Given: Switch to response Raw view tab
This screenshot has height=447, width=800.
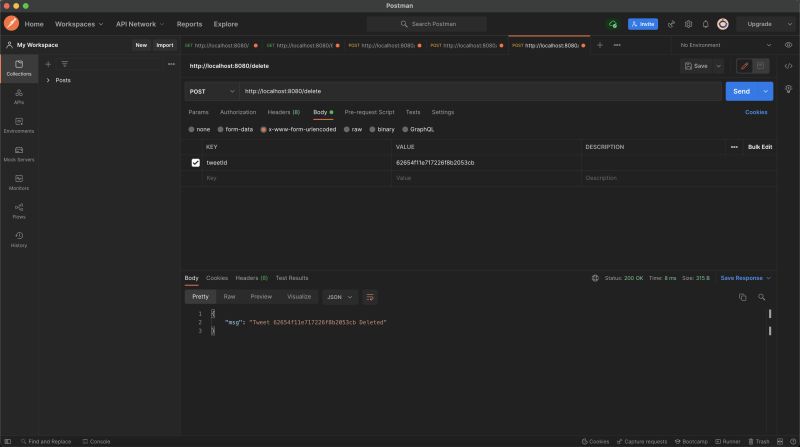Looking at the screenshot, I should [229, 297].
